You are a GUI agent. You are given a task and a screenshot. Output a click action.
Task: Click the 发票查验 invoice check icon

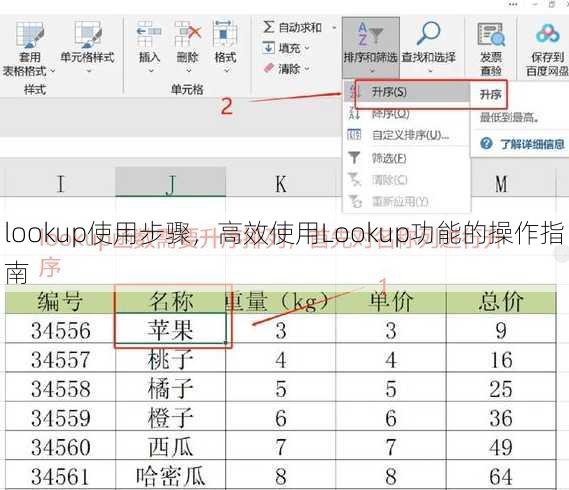pos(491,35)
